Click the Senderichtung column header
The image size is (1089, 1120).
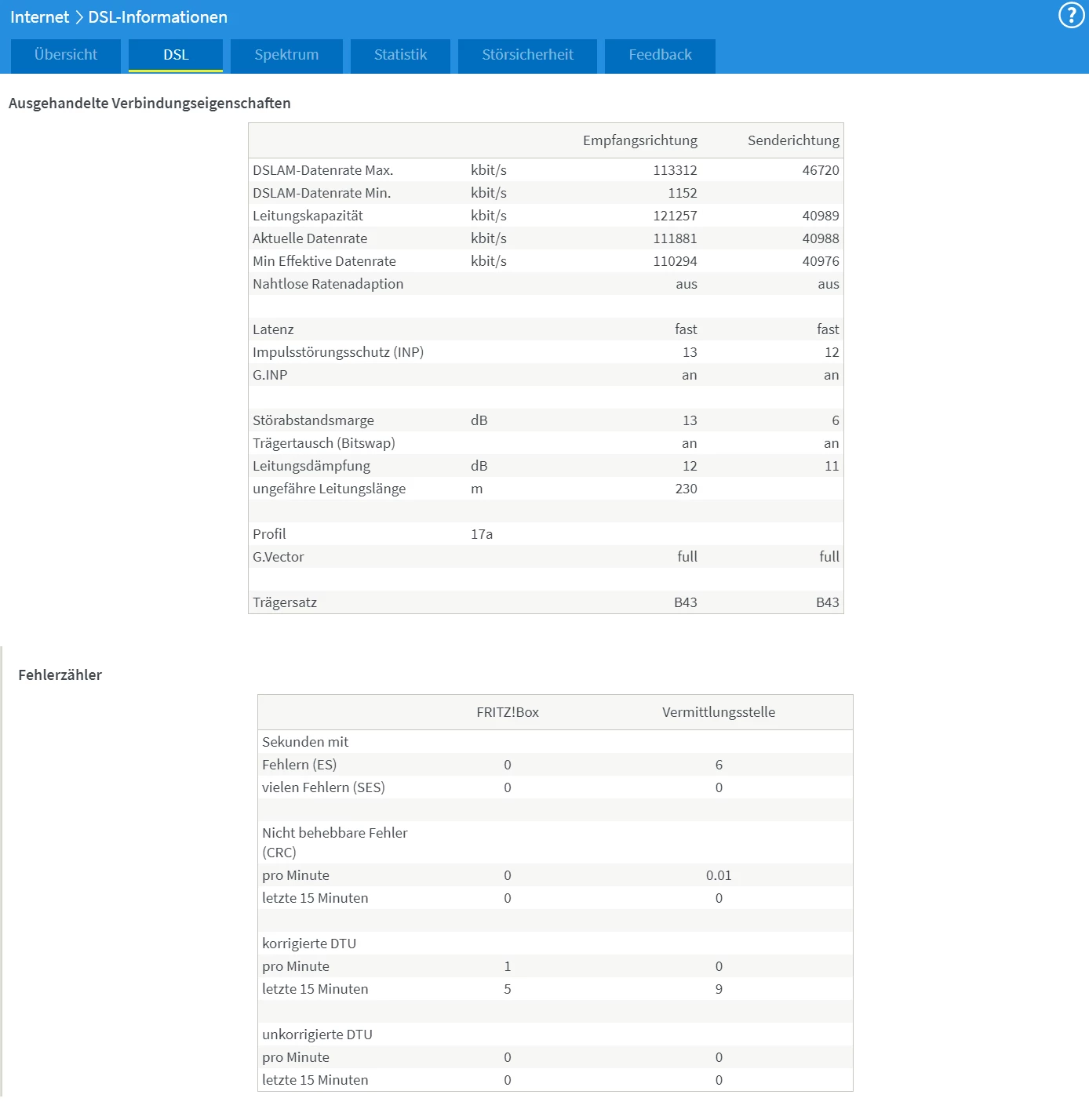793,140
